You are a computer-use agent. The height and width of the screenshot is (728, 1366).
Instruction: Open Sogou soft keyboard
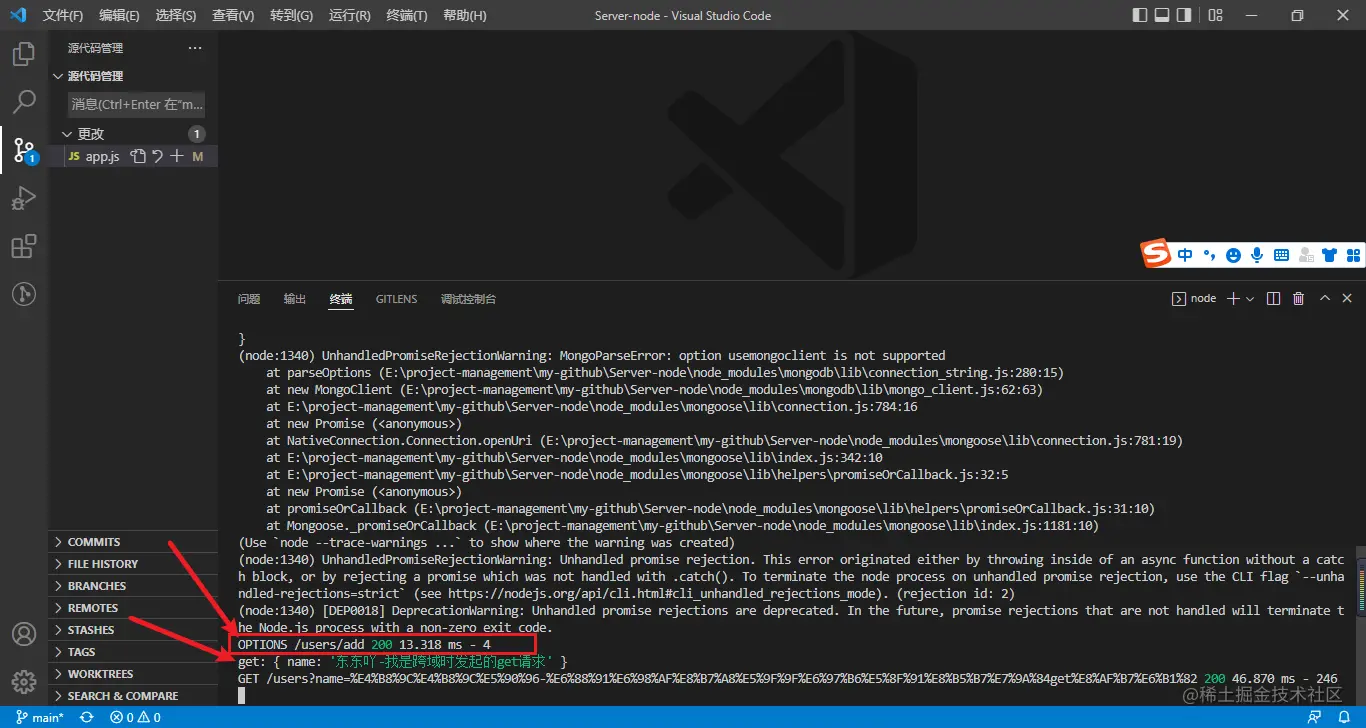(1281, 255)
